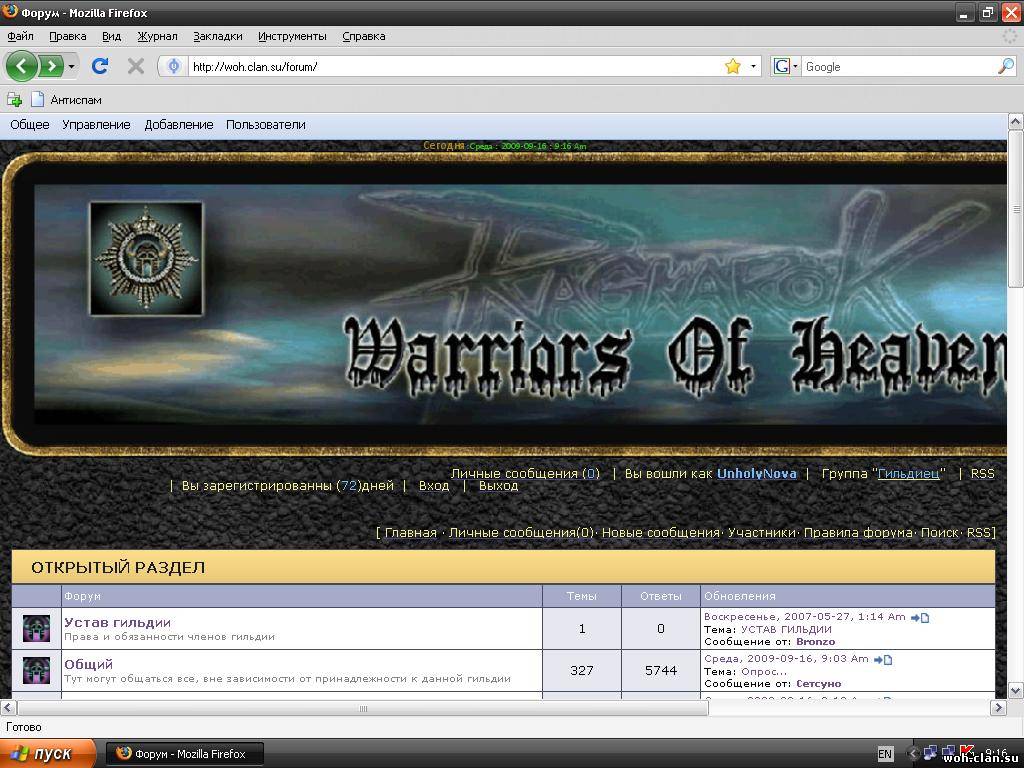
Task: Click the Windows пуск start button
Action: point(48,754)
